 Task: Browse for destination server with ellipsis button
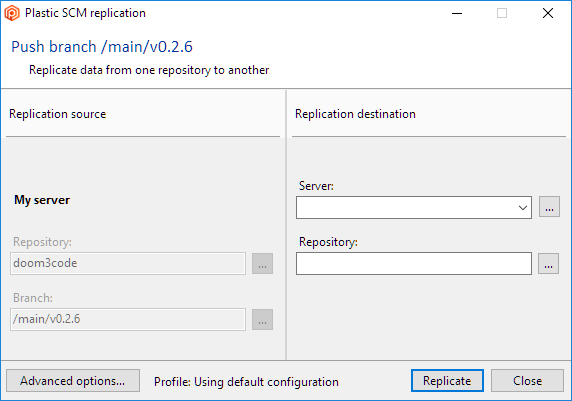(x=549, y=207)
